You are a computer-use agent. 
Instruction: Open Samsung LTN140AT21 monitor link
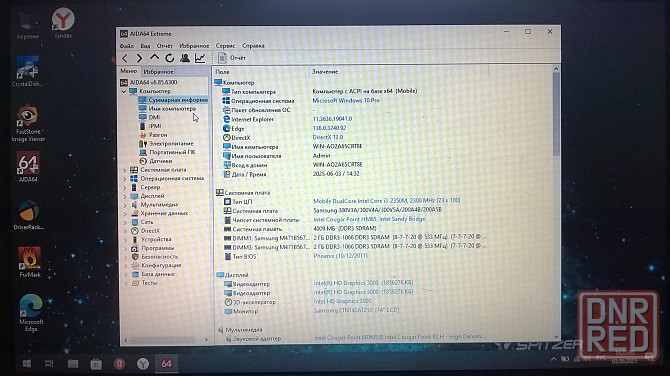(x=356, y=310)
